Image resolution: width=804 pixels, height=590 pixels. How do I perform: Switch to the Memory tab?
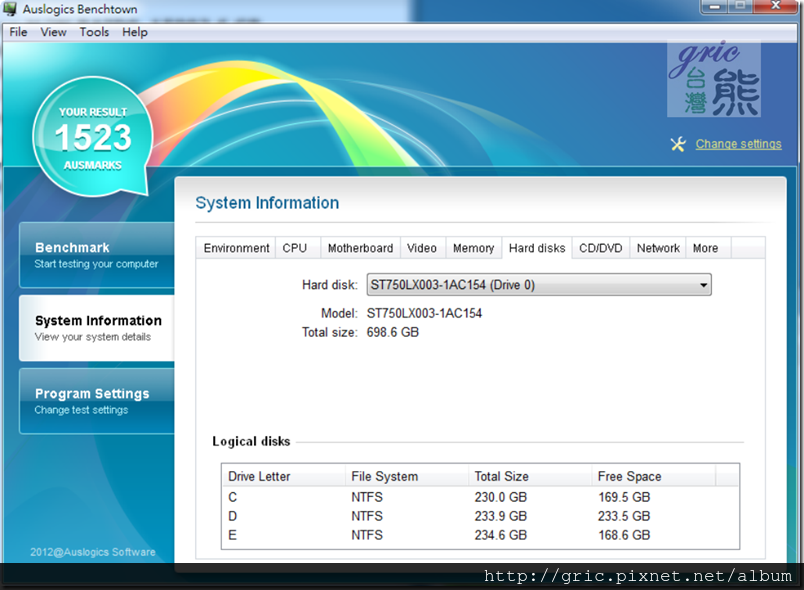click(473, 248)
